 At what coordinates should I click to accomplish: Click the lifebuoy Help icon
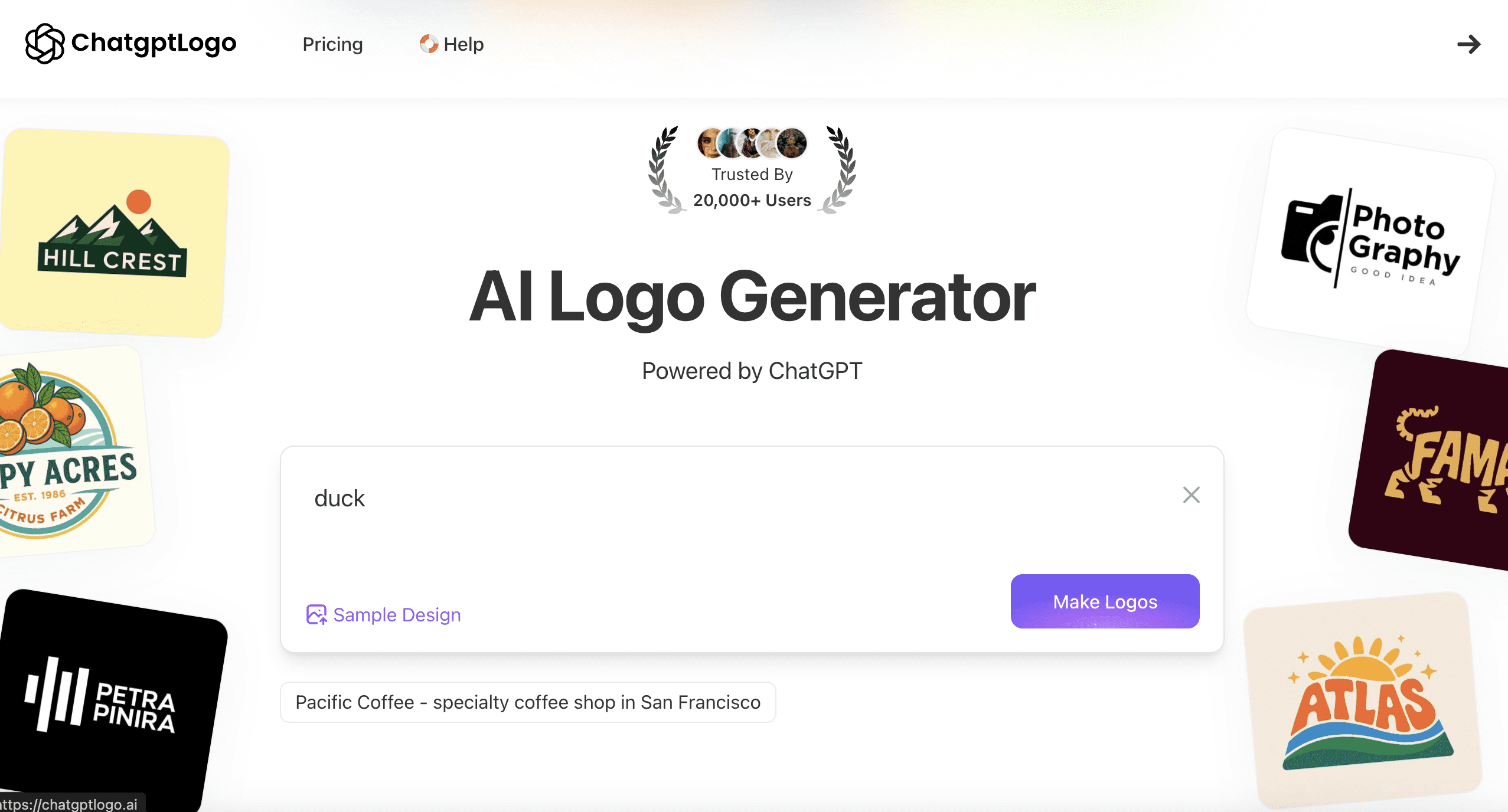pos(429,44)
